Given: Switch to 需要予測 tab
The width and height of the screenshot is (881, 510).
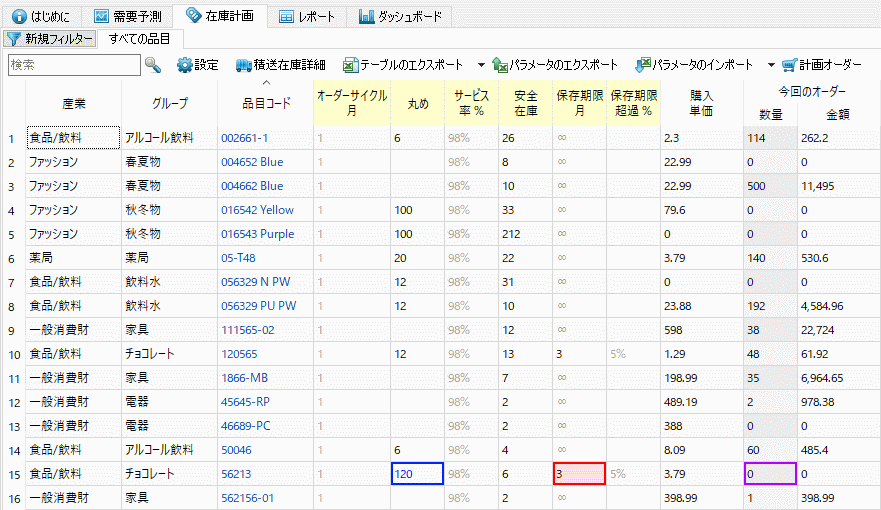Looking at the screenshot, I should pyautogui.click(x=130, y=17).
